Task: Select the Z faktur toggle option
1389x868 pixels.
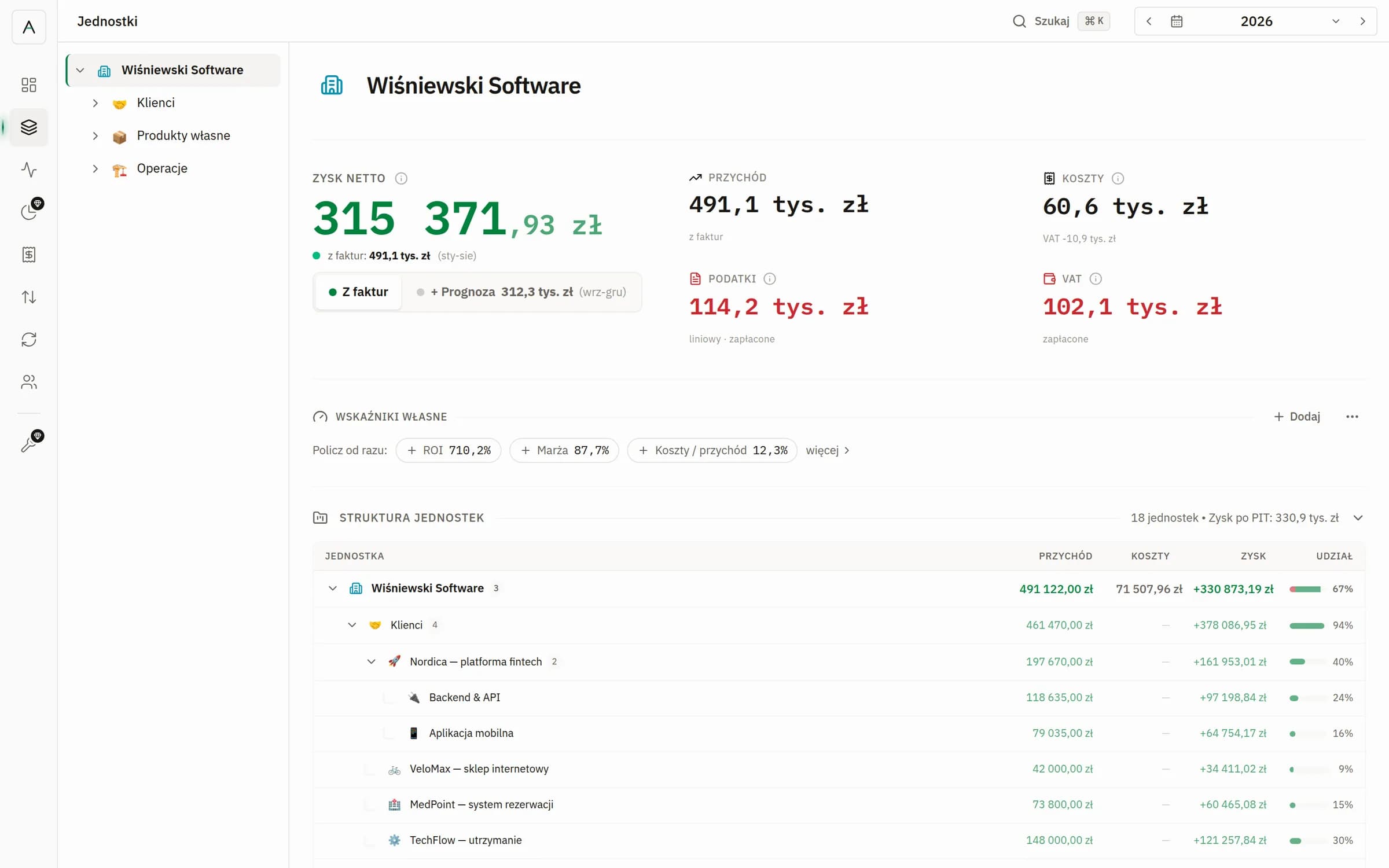Action: [x=358, y=292]
